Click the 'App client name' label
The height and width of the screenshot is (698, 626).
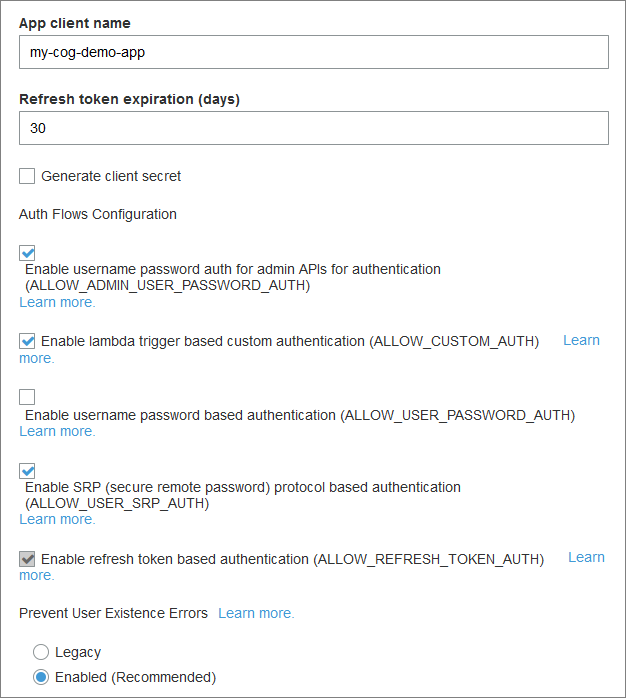point(74,23)
